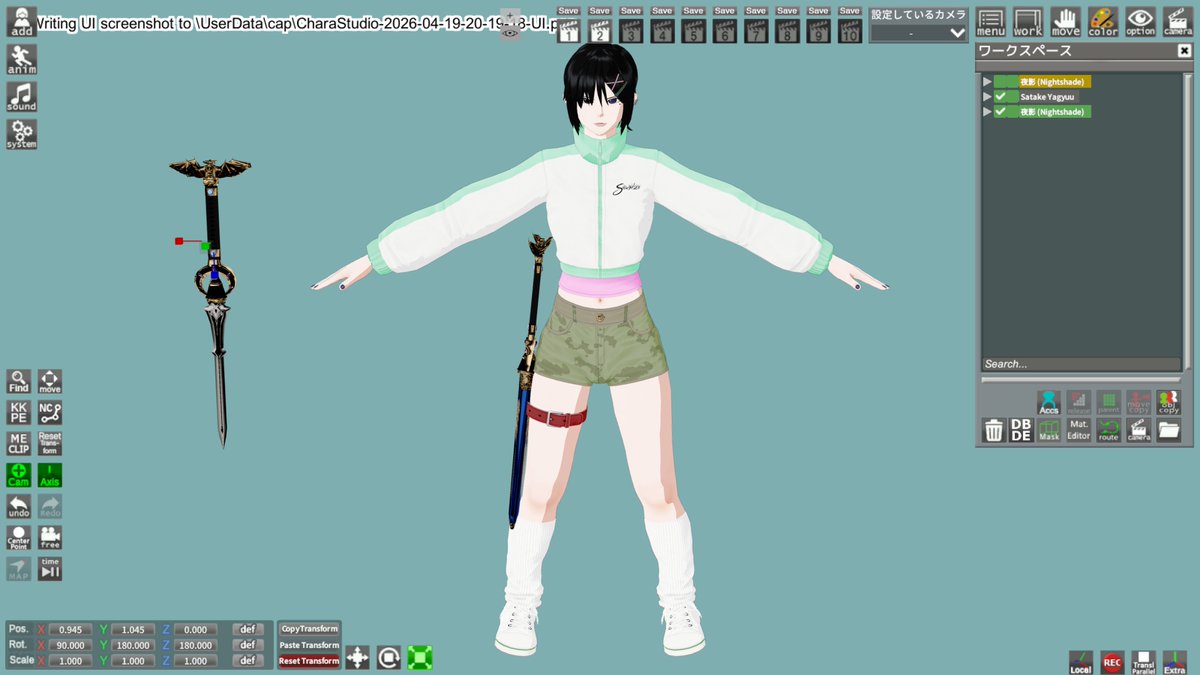Open the add object menu icon
1200x675 pixels.
[21, 21]
